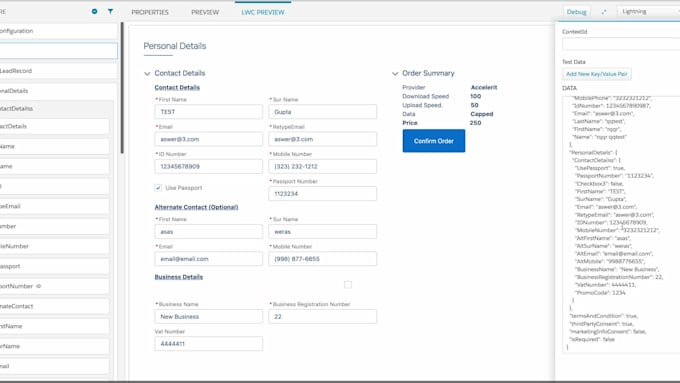680x383 pixels.
Task: Click the Business Details underlined heading
Action: click(179, 277)
